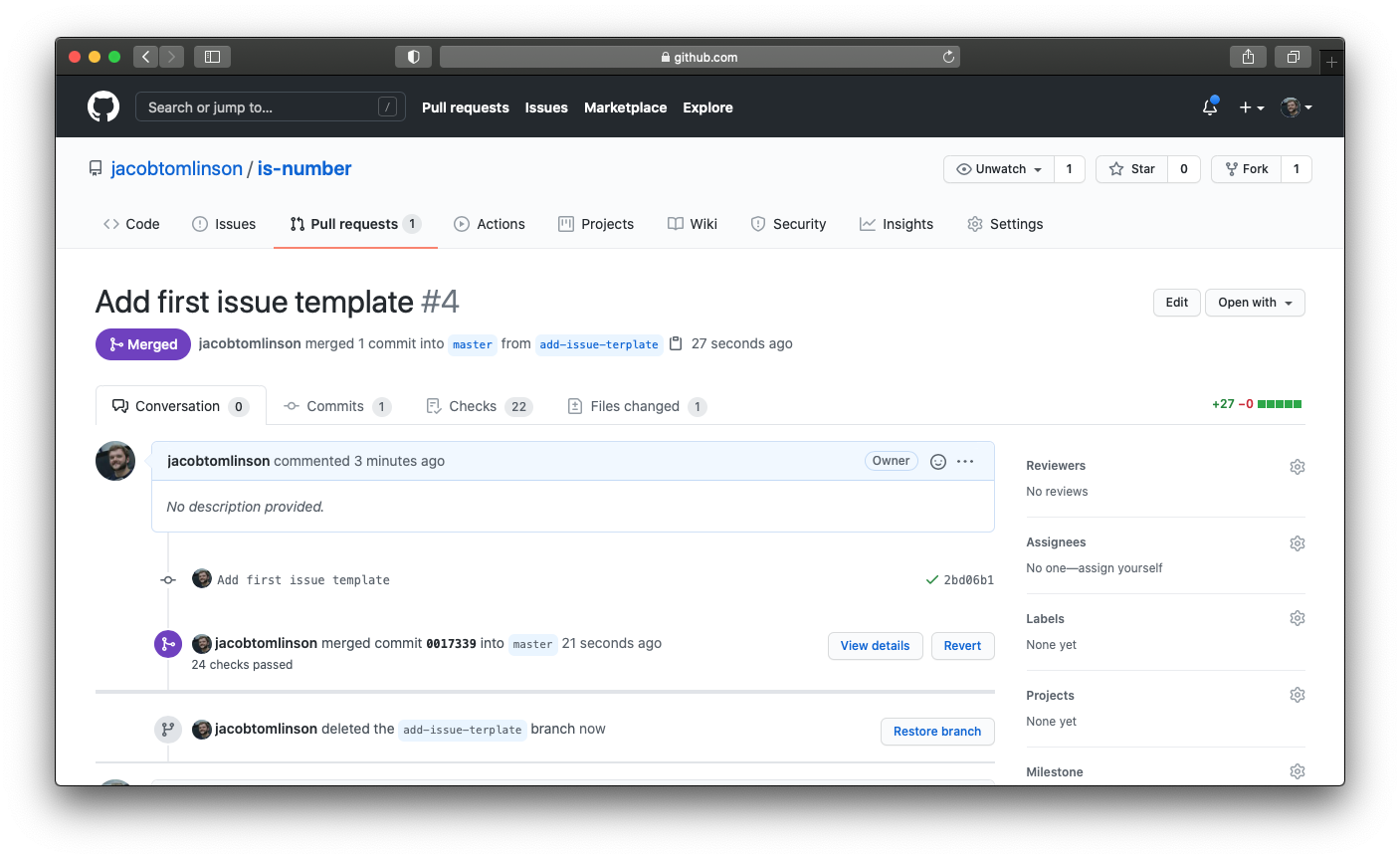
Task: Open the smiley reaction icon on the comment
Action: click(937, 461)
